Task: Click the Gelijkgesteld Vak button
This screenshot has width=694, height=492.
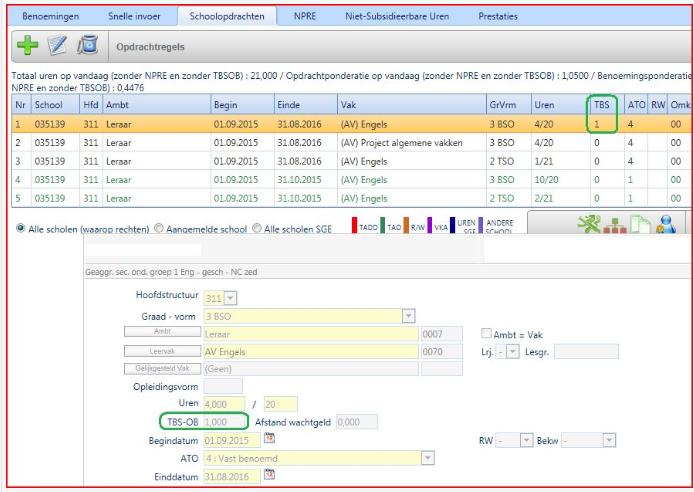Action: point(162,369)
